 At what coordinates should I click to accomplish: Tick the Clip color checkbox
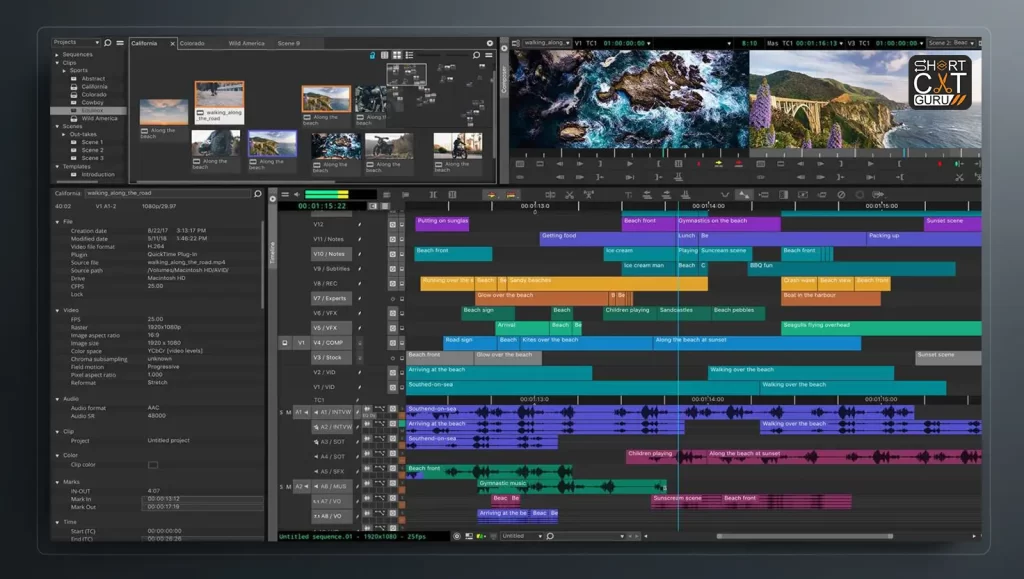[153, 465]
